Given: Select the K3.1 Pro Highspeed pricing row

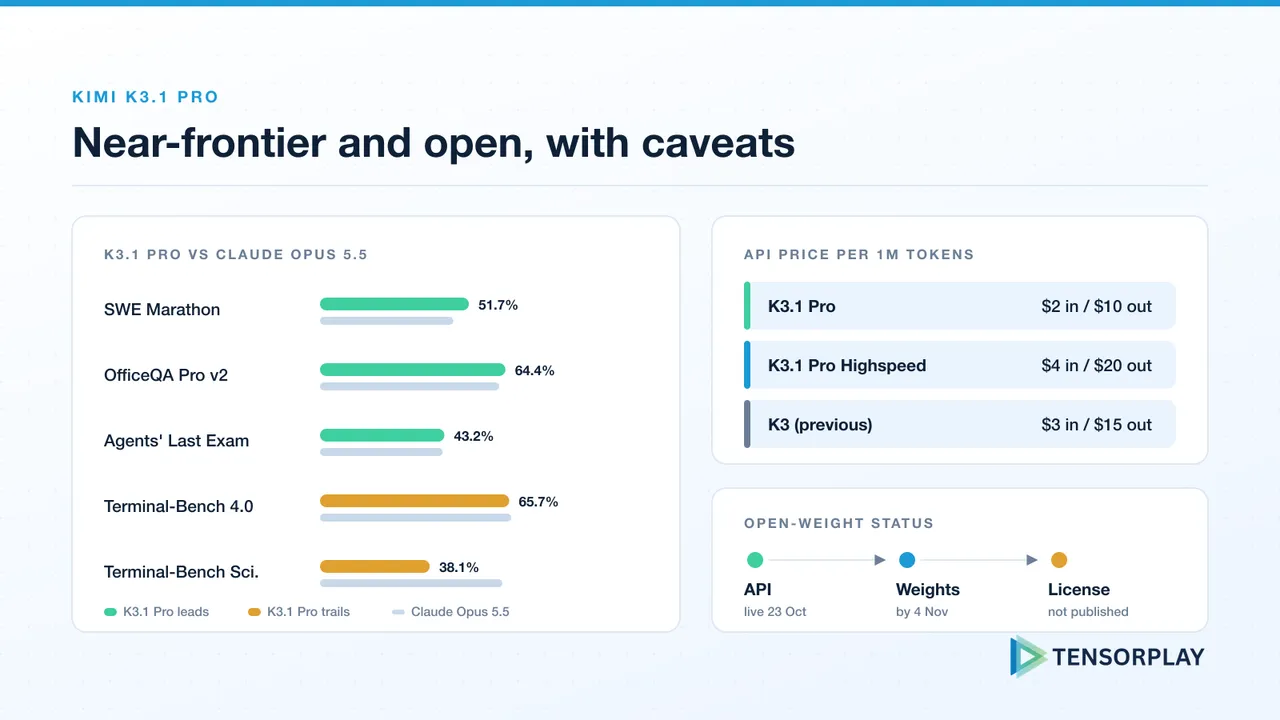Looking at the screenshot, I should (x=960, y=365).
